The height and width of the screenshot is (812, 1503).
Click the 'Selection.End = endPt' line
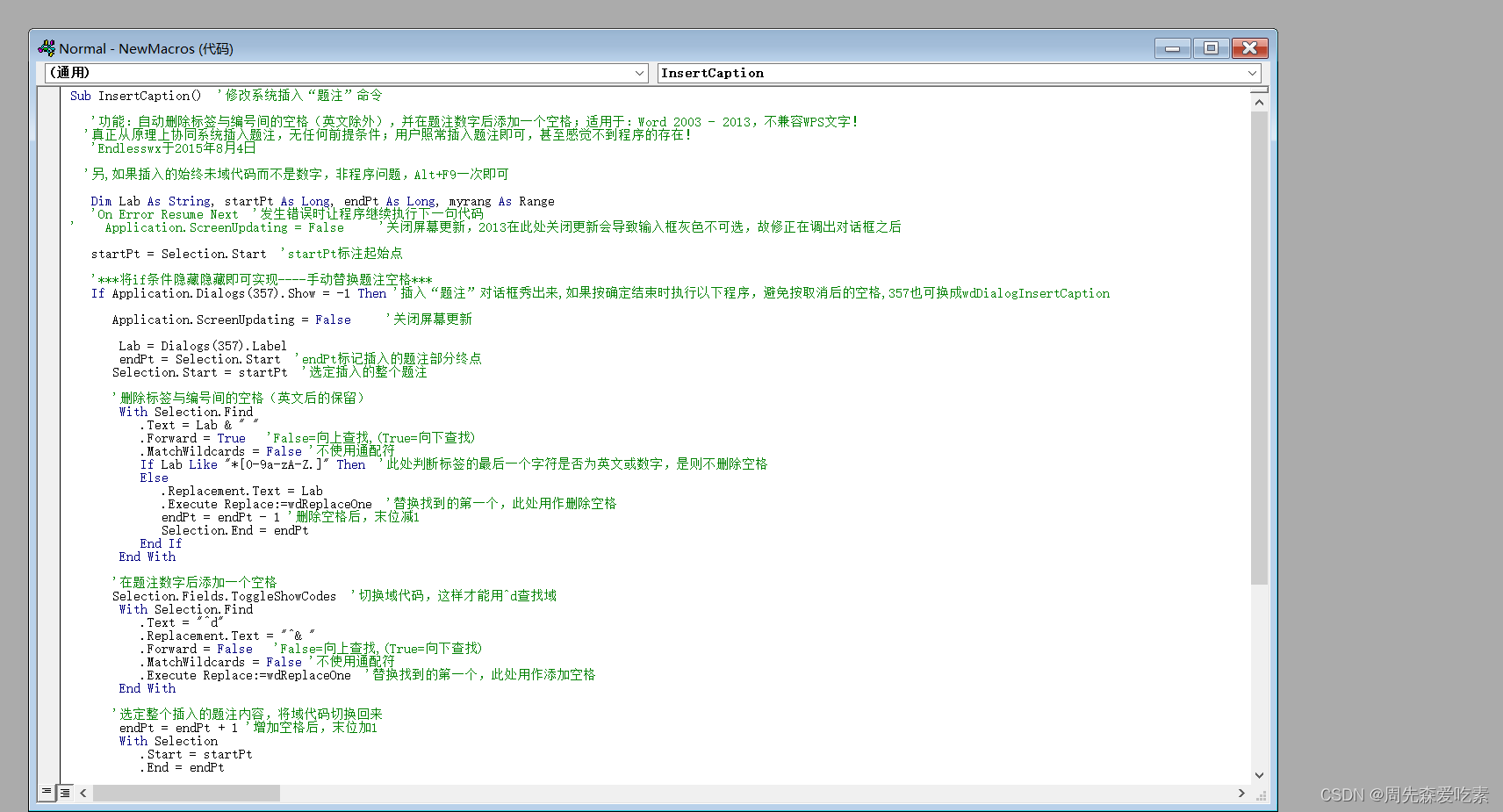(x=234, y=530)
